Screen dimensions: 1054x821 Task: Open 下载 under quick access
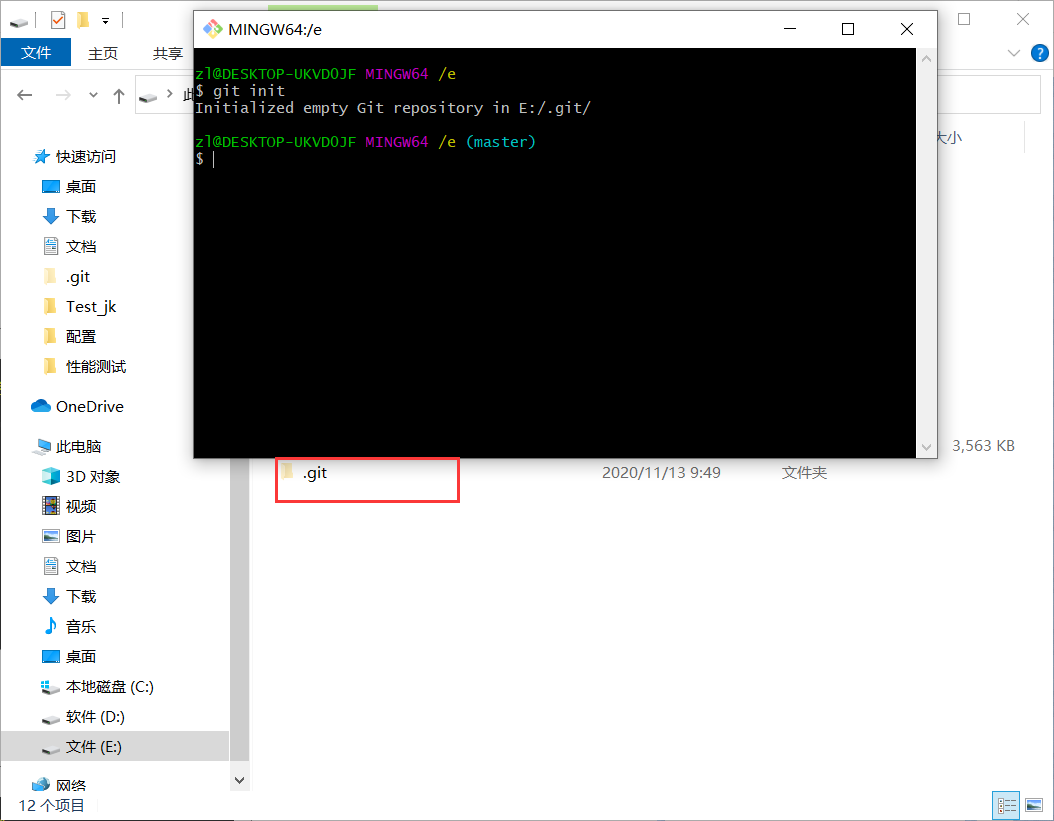(81, 217)
